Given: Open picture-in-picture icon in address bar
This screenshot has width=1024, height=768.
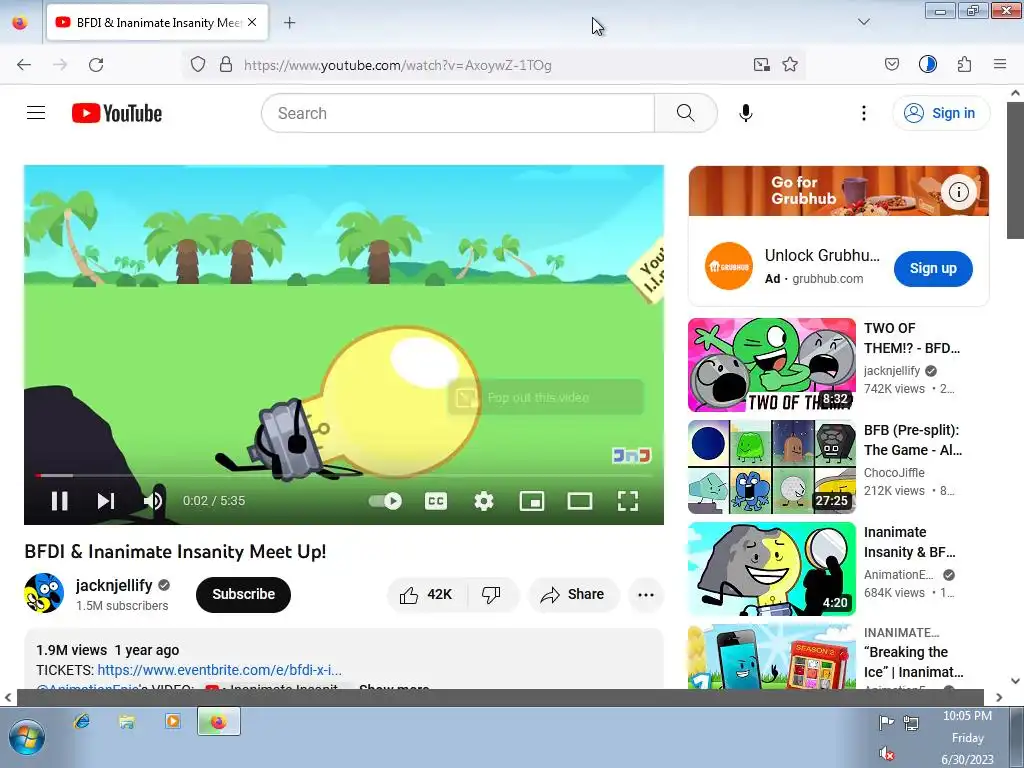Looking at the screenshot, I should tap(761, 65).
